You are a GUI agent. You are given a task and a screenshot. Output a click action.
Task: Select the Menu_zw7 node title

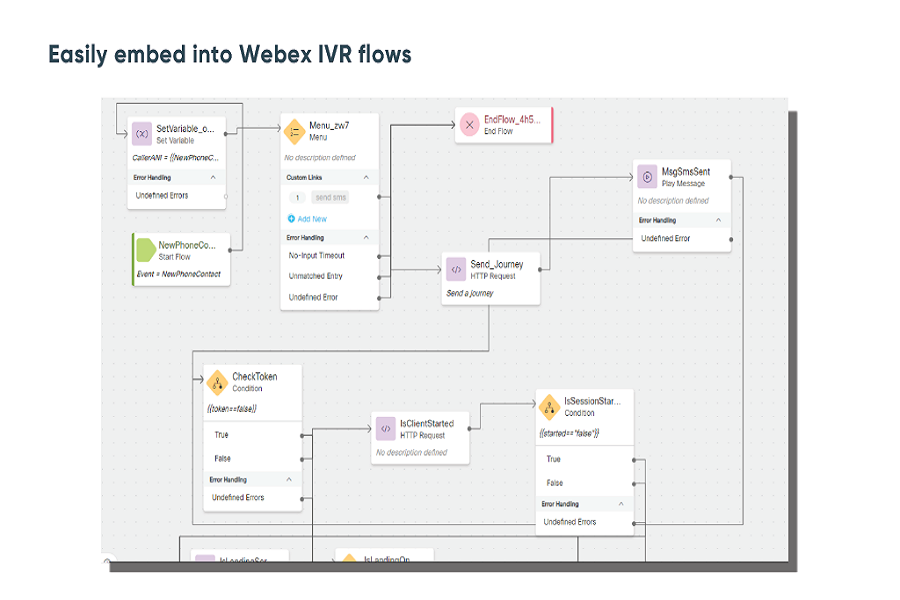point(329,125)
